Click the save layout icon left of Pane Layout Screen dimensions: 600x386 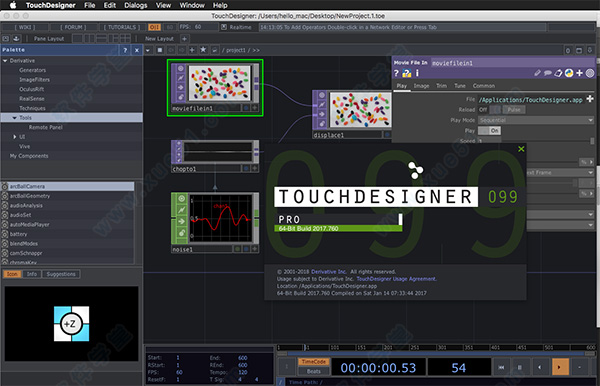point(16,39)
